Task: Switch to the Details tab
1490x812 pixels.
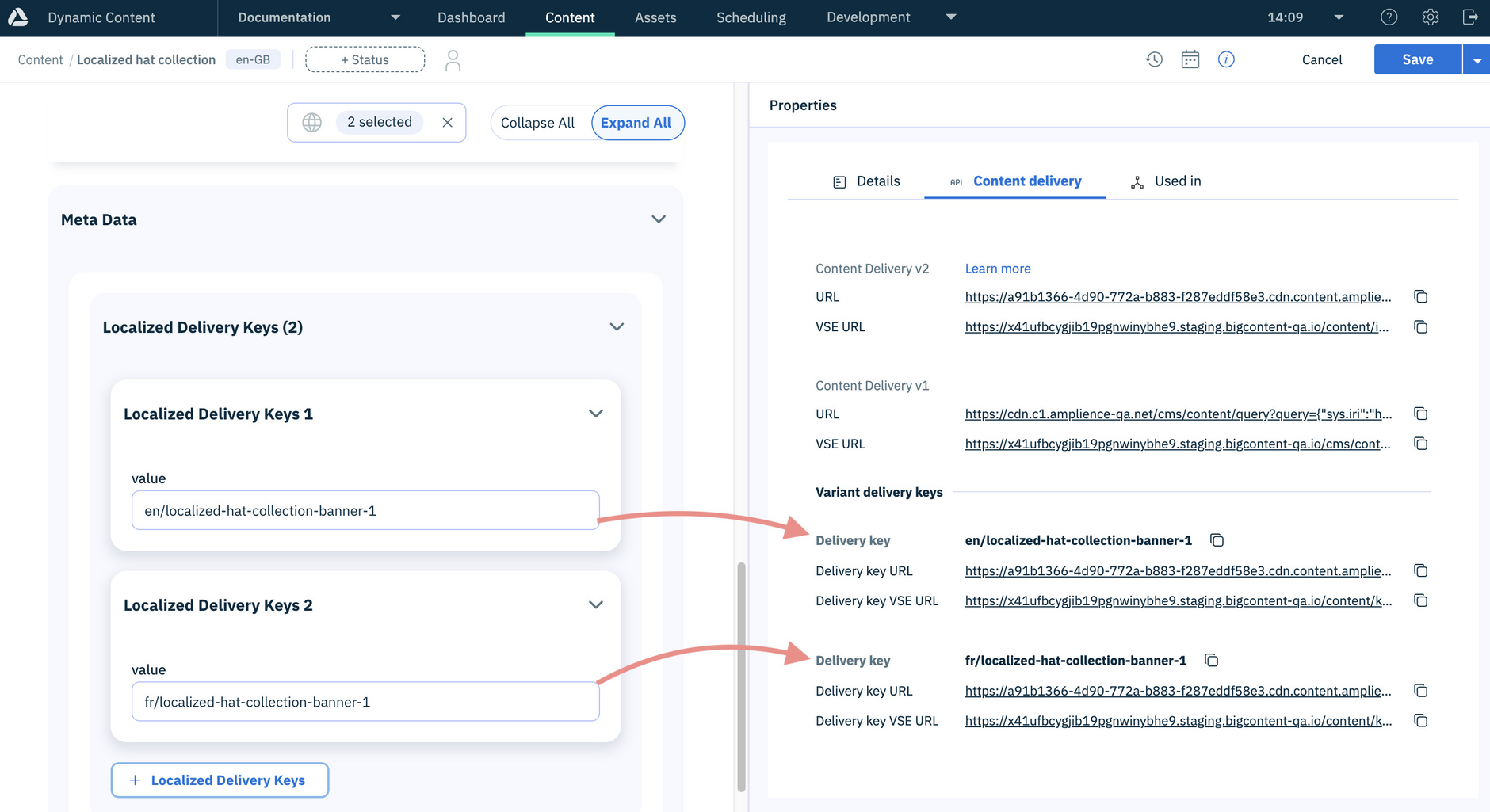Action: pyautogui.click(x=866, y=181)
